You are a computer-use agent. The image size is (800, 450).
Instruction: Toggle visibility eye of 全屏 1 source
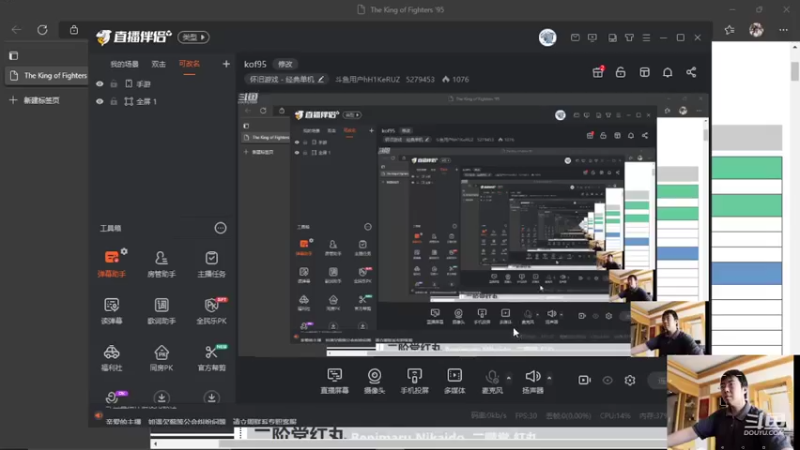(x=99, y=102)
